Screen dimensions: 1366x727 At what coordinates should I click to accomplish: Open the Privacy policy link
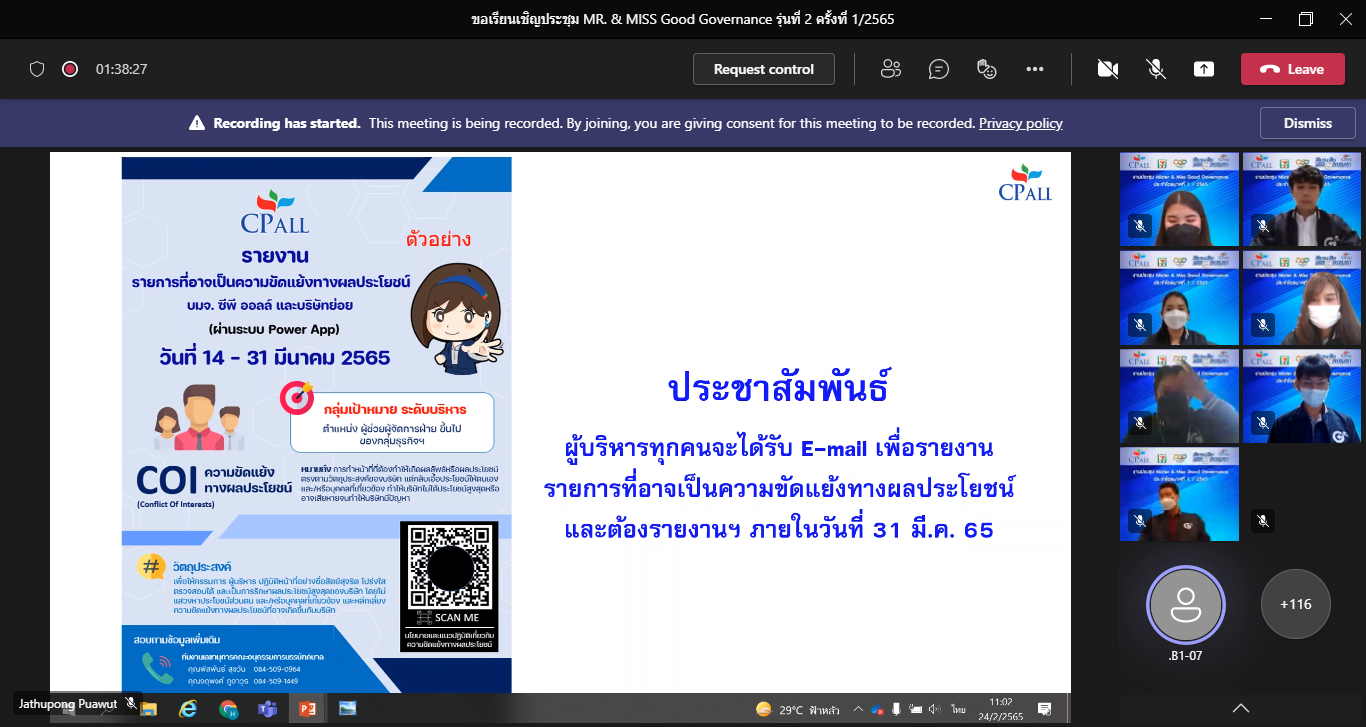[1020, 123]
